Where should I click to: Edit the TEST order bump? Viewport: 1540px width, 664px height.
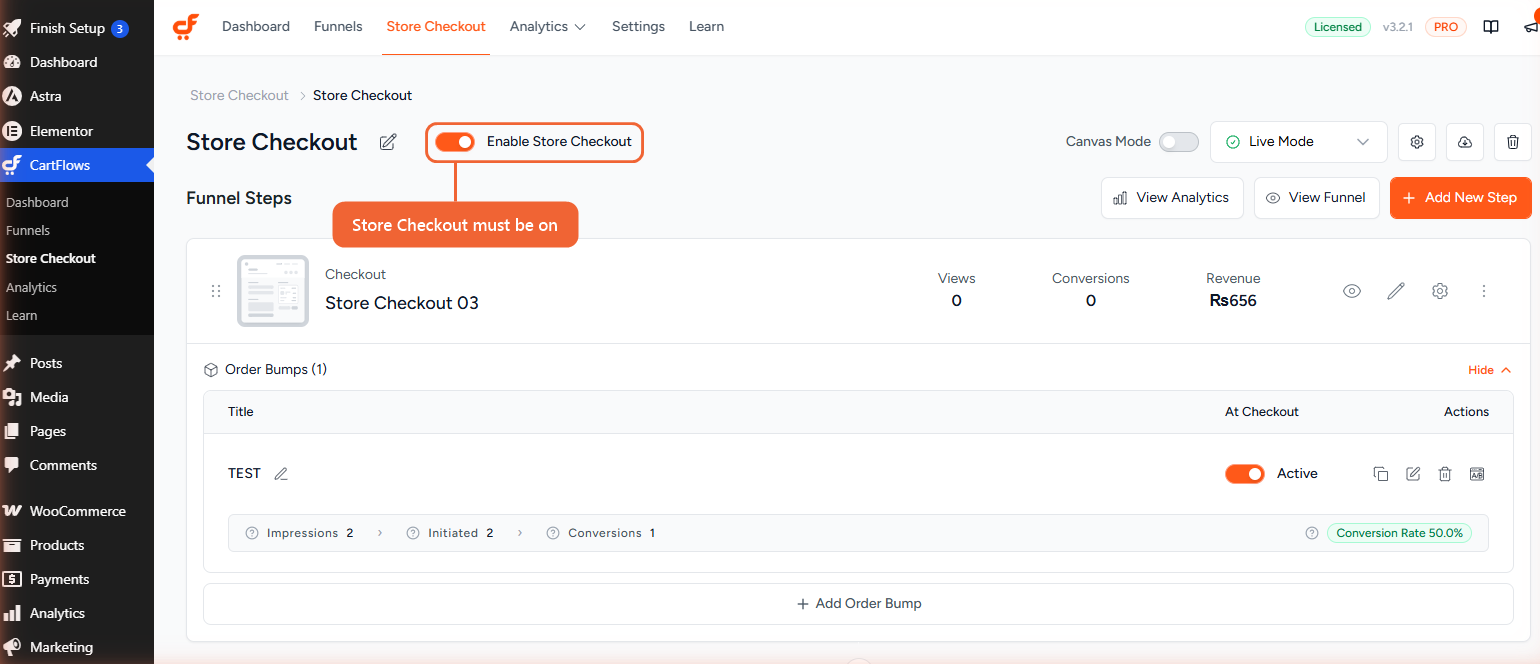pyautogui.click(x=1413, y=474)
